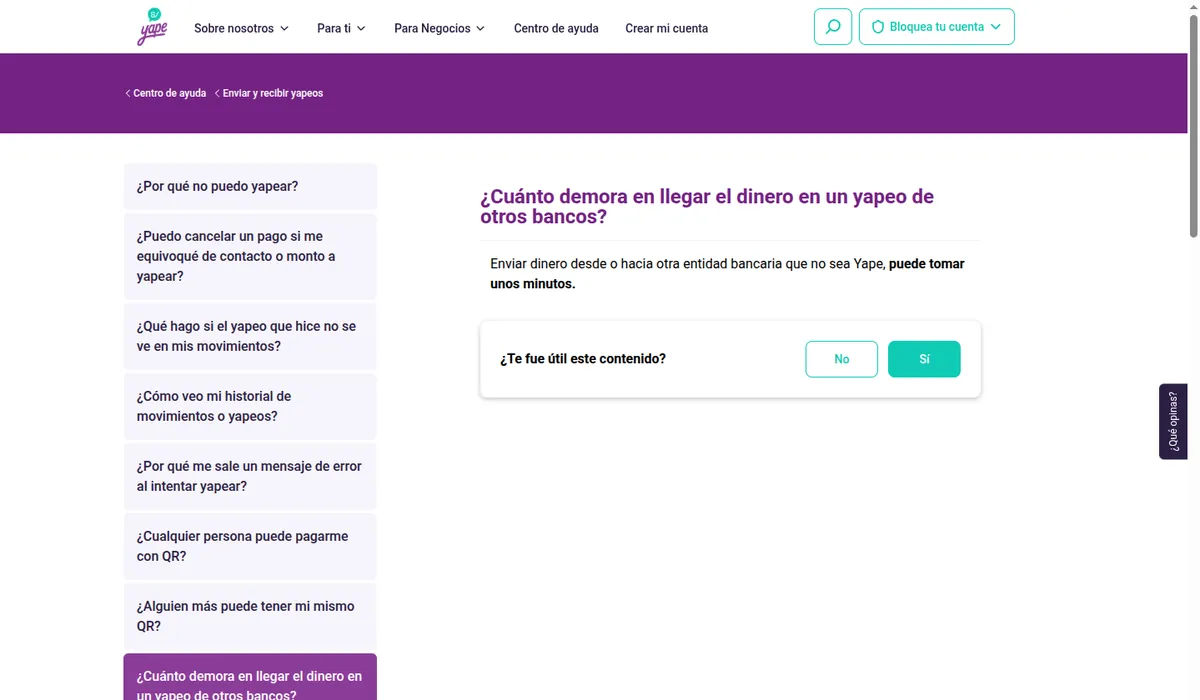Select the highlighted ¿Cuánto demora en llegar el dinero? item

pos(250,678)
